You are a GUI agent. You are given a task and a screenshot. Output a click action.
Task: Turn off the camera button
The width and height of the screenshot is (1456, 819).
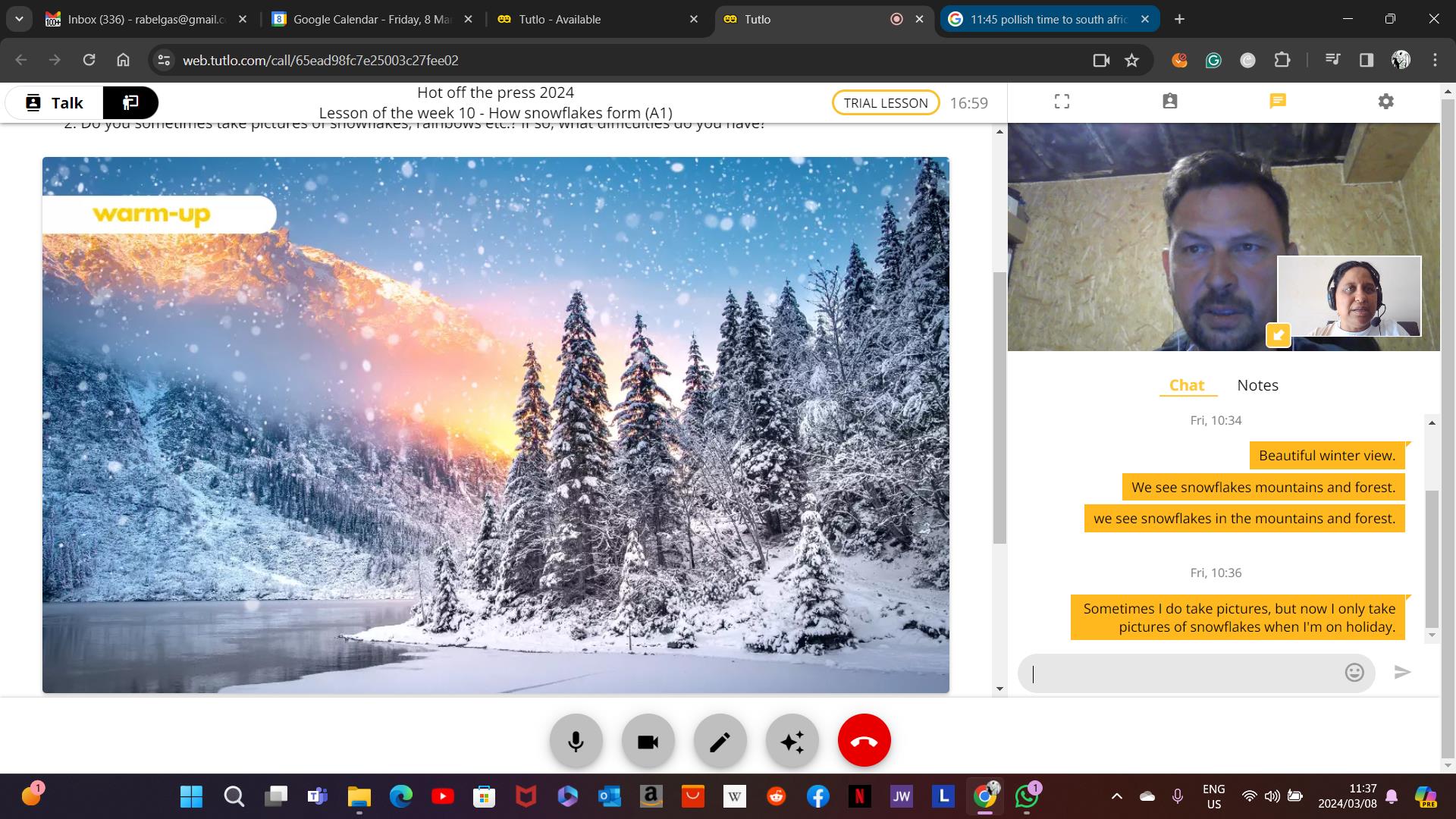click(648, 741)
